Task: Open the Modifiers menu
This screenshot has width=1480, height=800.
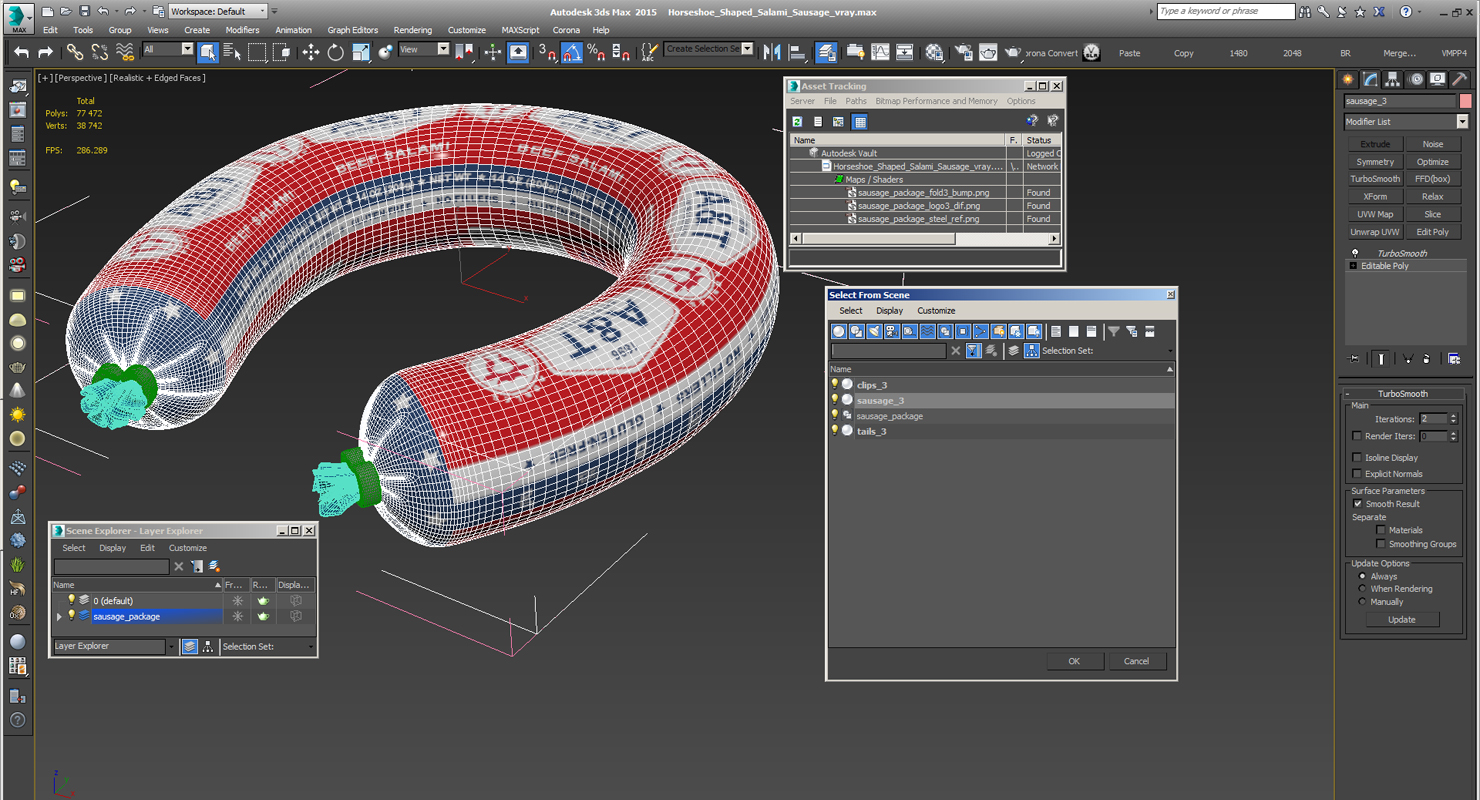Action: tap(242, 30)
